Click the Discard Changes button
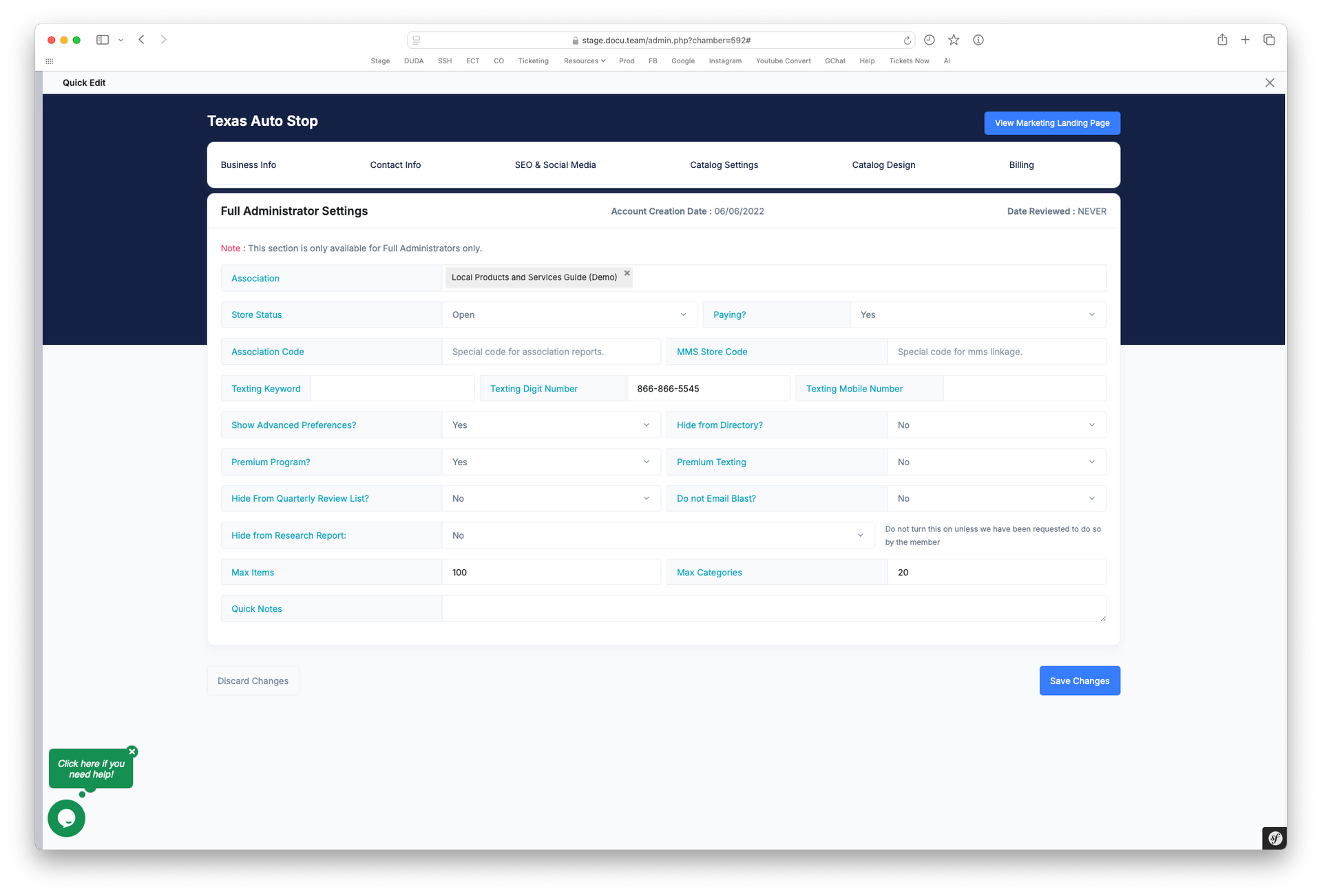Image resolution: width=1322 pixels, height=896 pixels. pos(253,681)
